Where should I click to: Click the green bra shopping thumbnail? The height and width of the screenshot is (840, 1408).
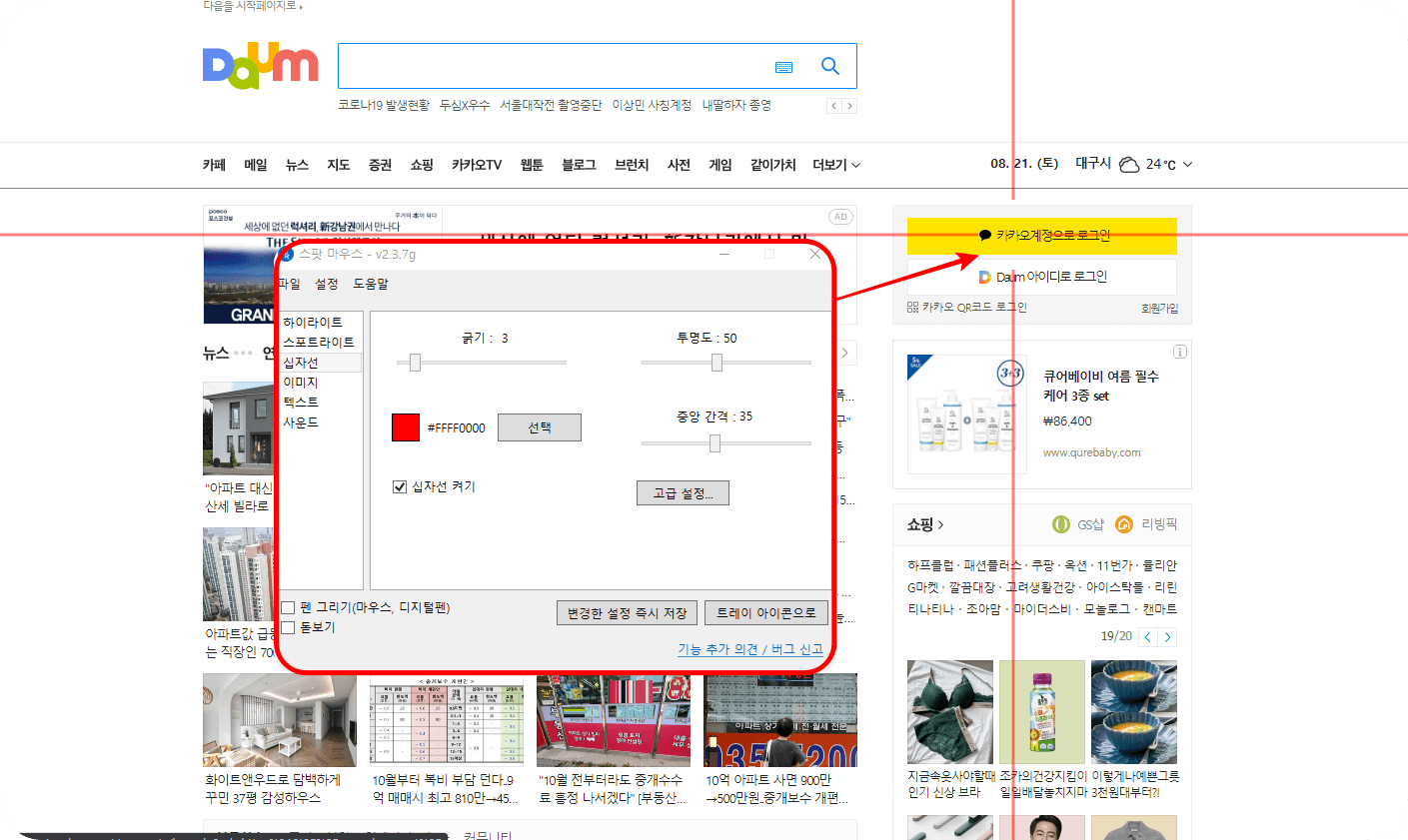[950, 712]
